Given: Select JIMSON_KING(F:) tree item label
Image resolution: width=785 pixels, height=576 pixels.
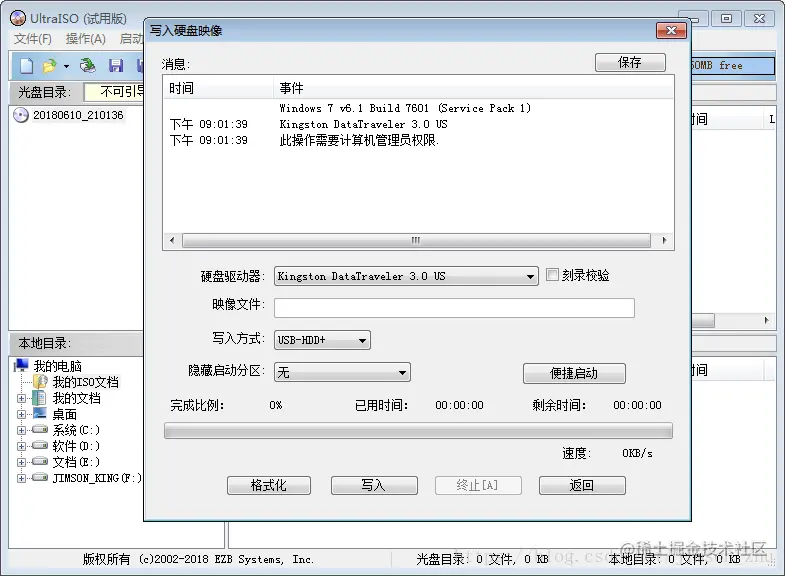Looking at the screenshot, I should (97, 478).
